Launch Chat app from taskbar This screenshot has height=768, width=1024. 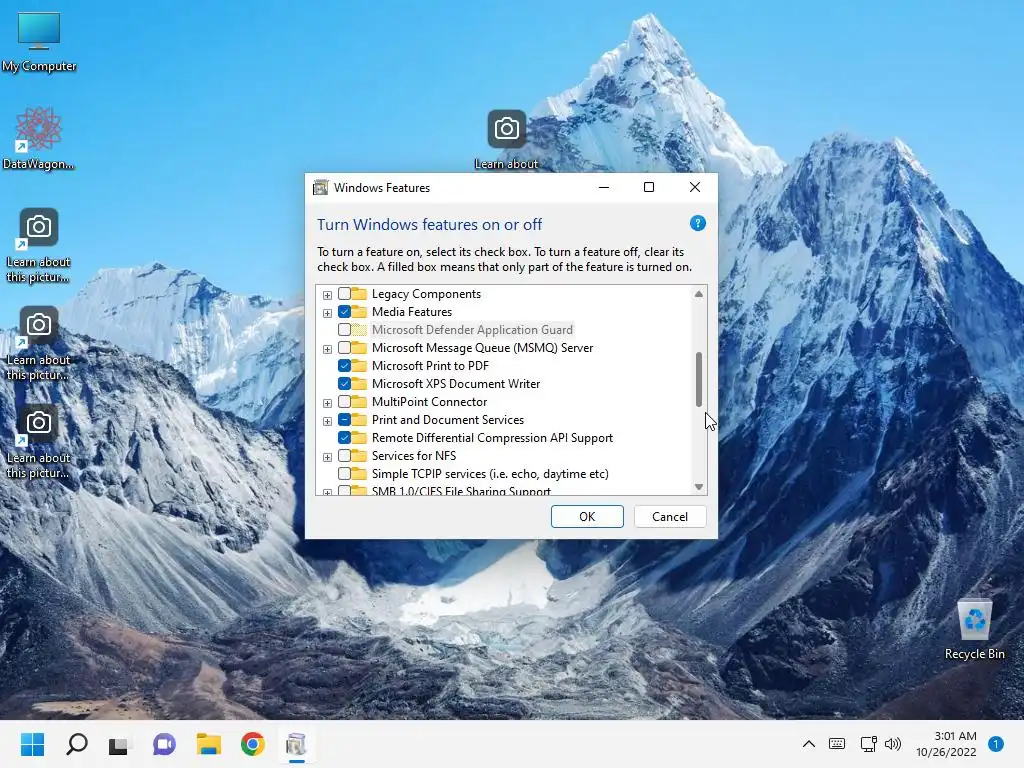click(x=164, y=744)
